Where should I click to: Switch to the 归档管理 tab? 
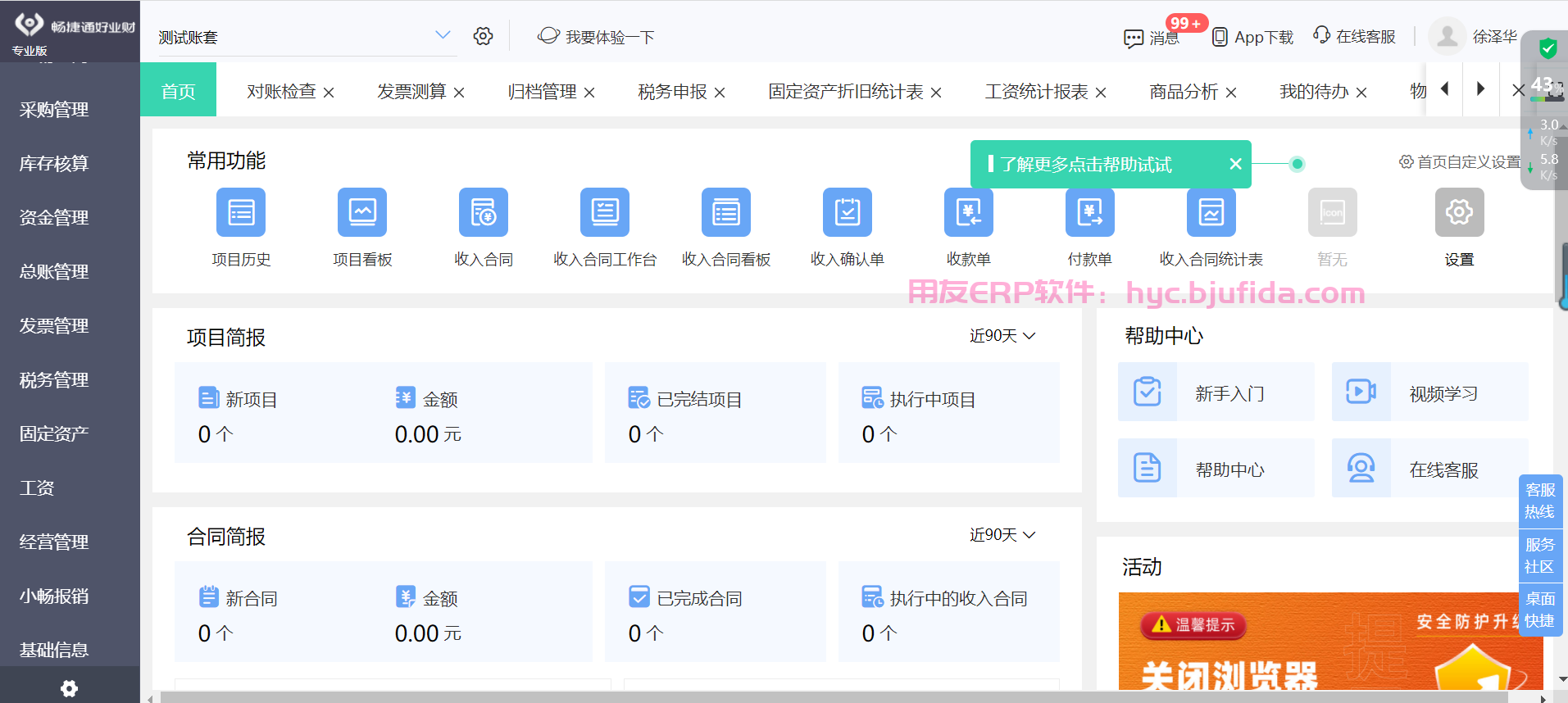pyautogui.click(x=542, y=92)
